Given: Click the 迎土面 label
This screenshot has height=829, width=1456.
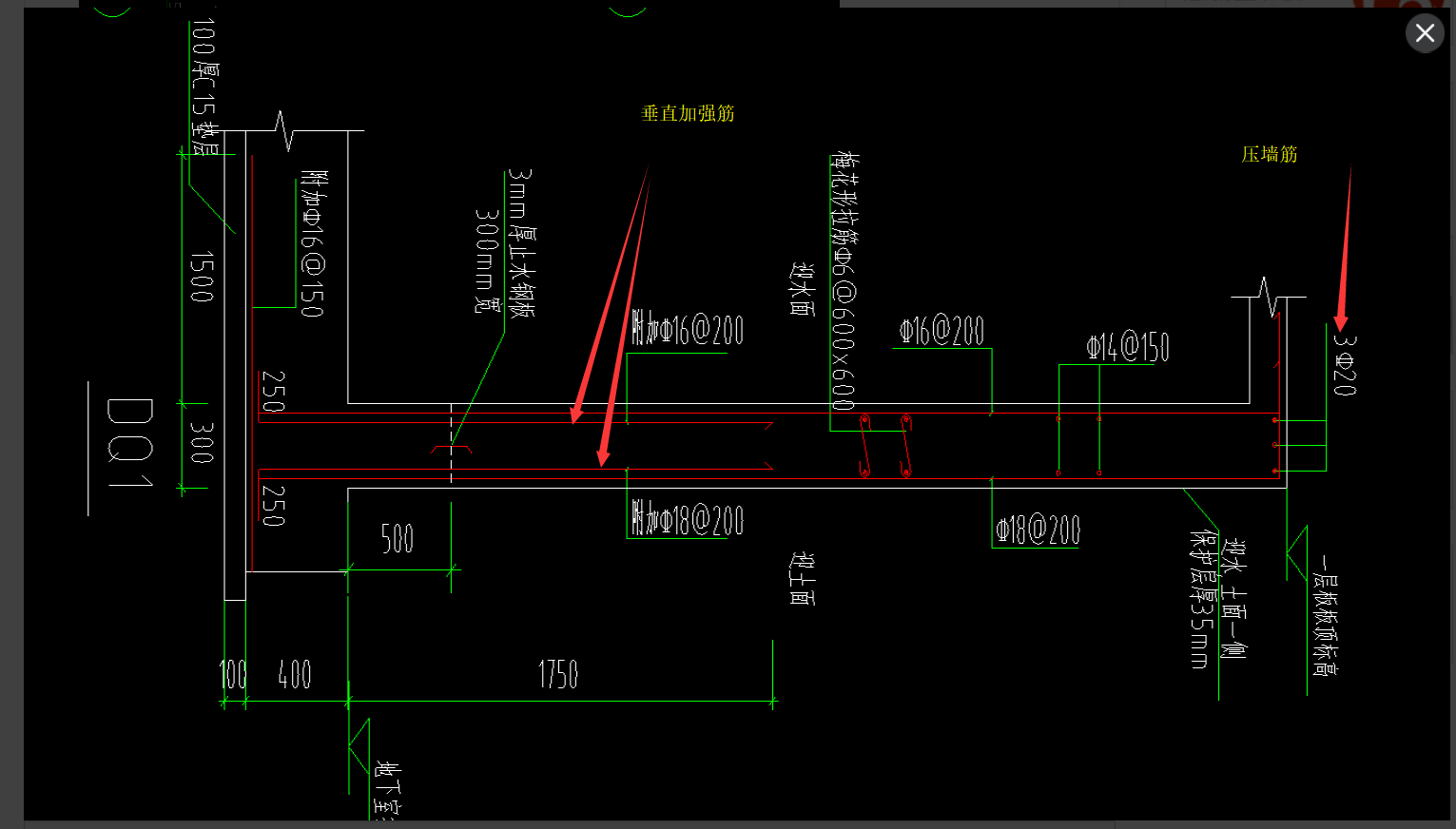Looking at the screenshot, I should [802, 578].
